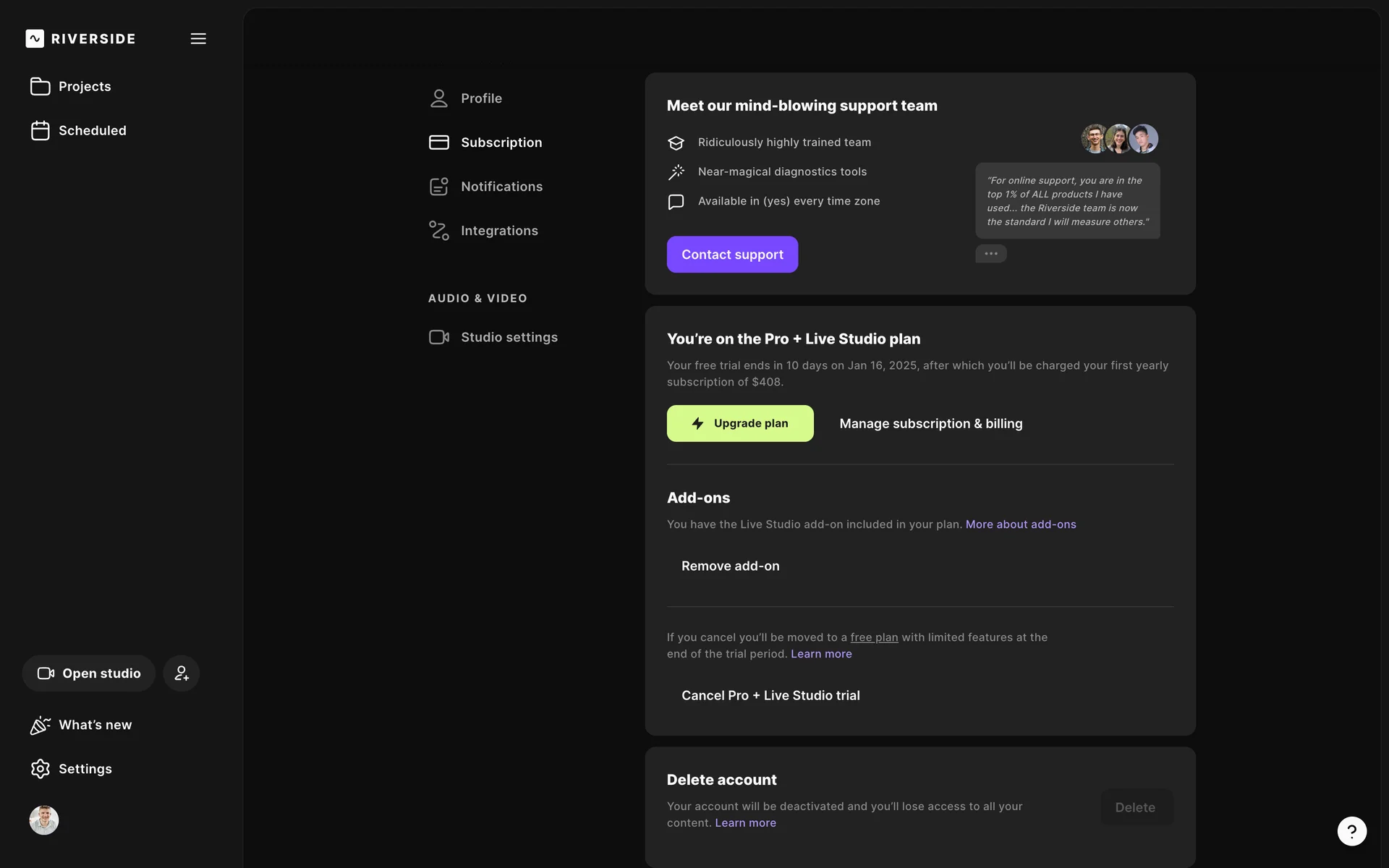Follow the More about add-ons link
The image size is (1389, 868).
coord(1020,524)
